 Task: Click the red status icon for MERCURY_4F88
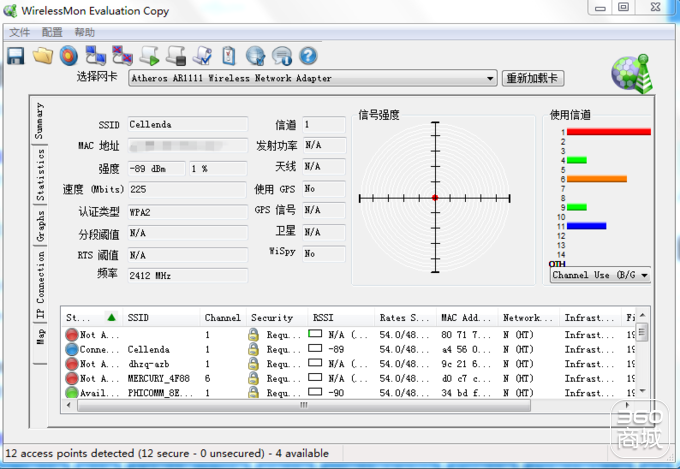click(72, 378)
